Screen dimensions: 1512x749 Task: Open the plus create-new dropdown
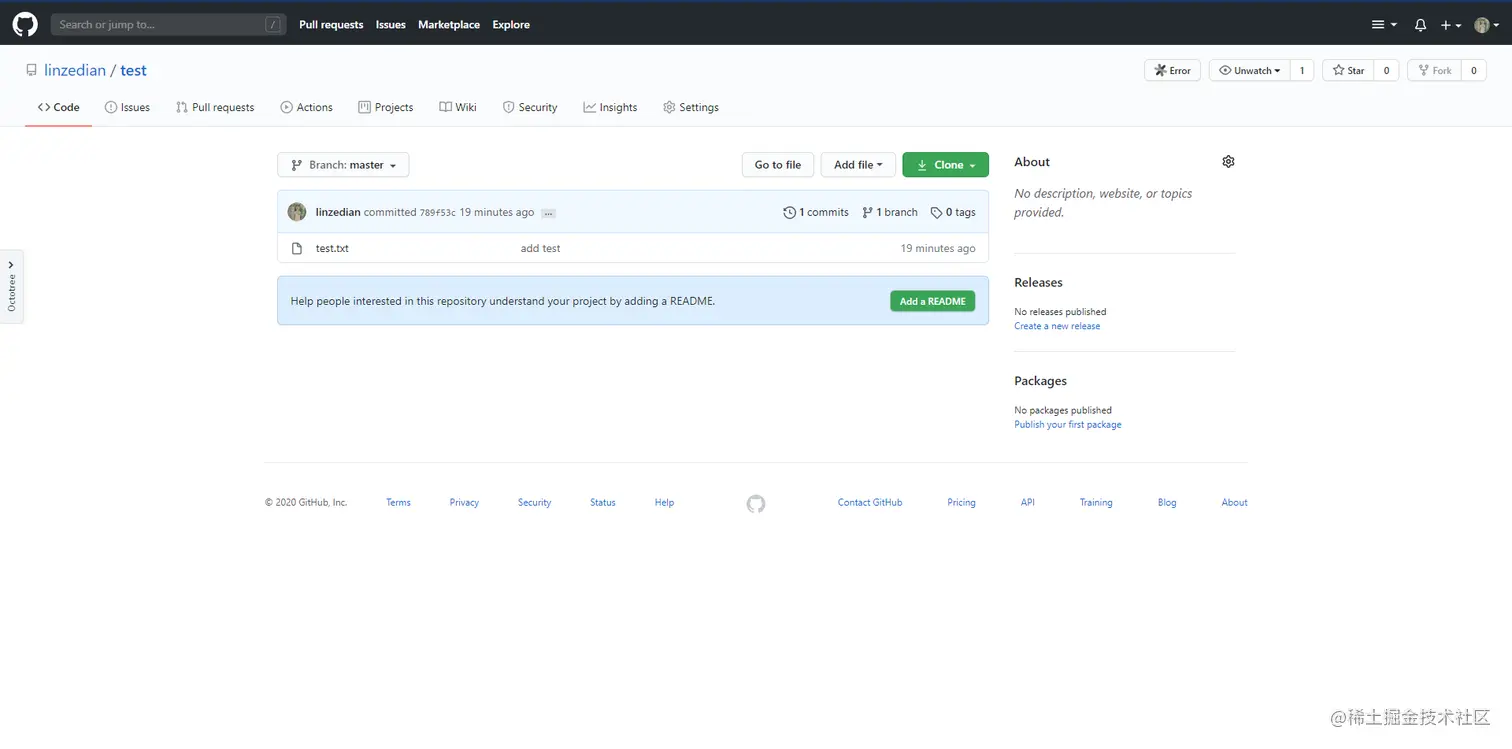pyautogui.click(x=1451, y=25)
